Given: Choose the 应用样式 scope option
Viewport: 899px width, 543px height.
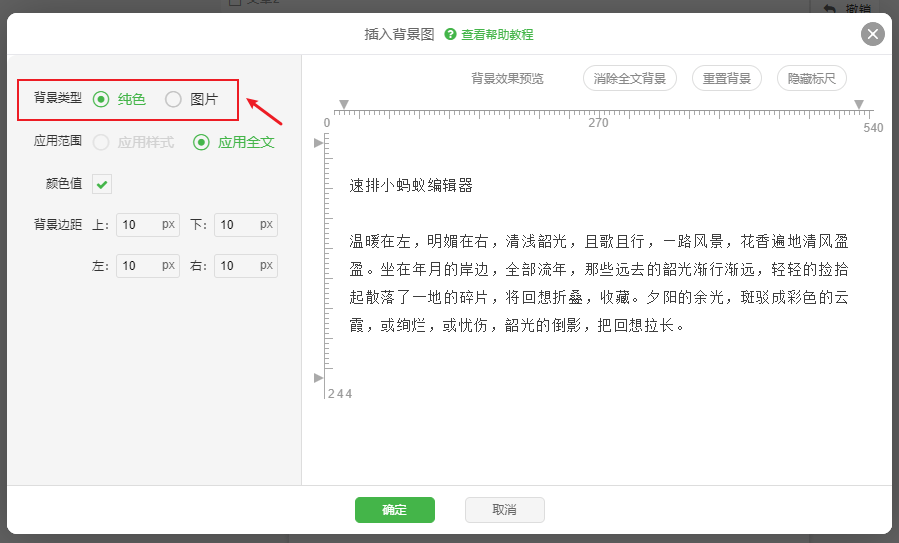Looking at the screenshot, I should point(101,142).
